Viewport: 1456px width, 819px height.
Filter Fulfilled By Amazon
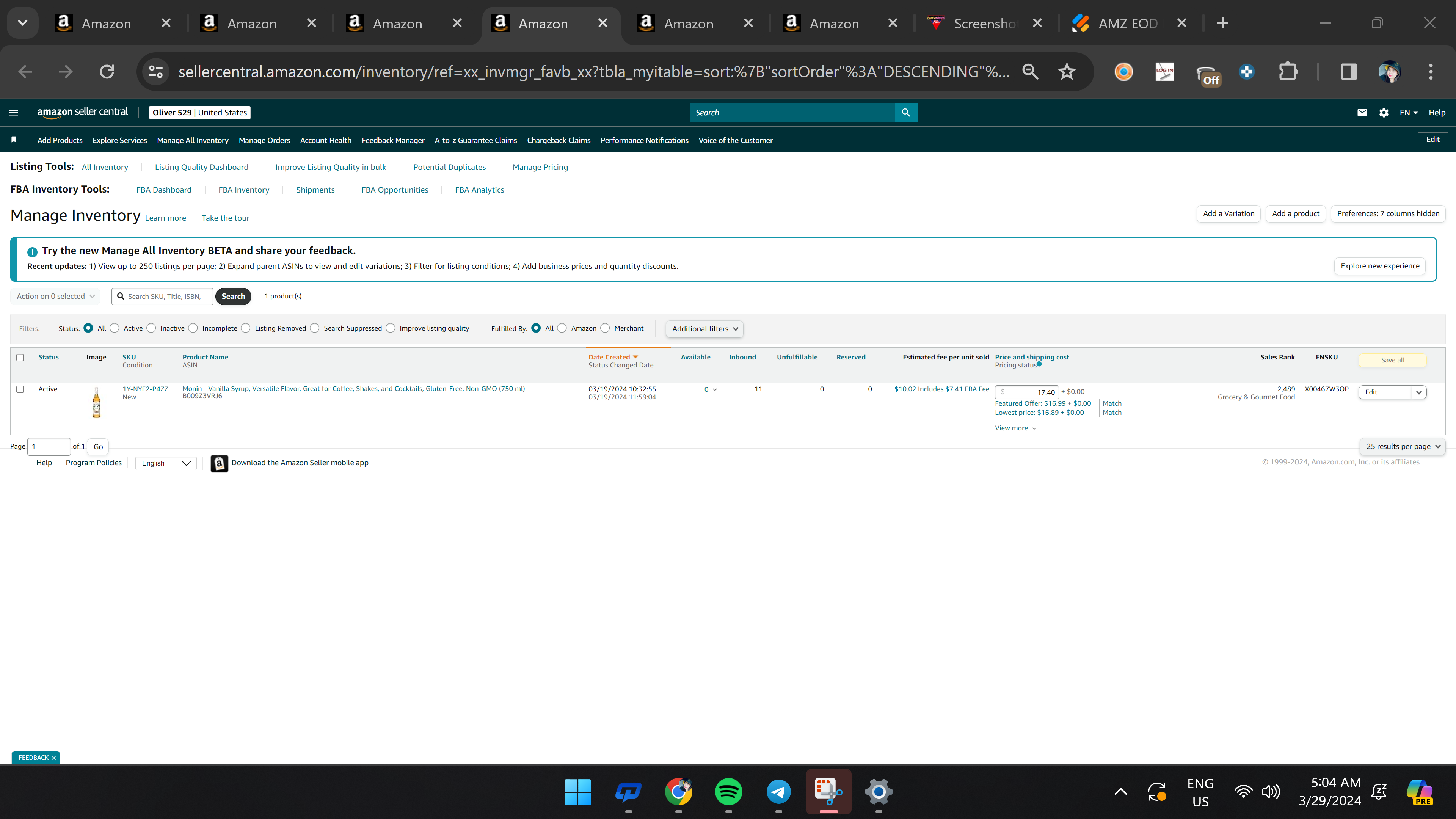(562, 328)
